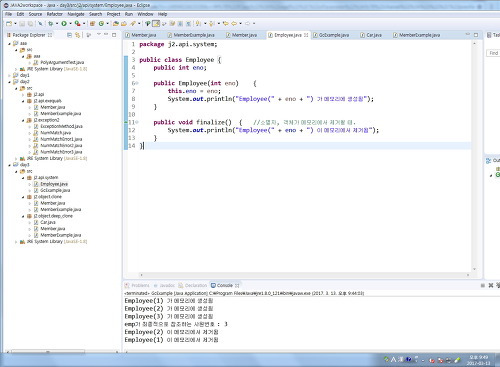Viewport: 500px width, 367px height.
Task: Switch to the GcExample.java editor tab
Action: coord(331,35)
